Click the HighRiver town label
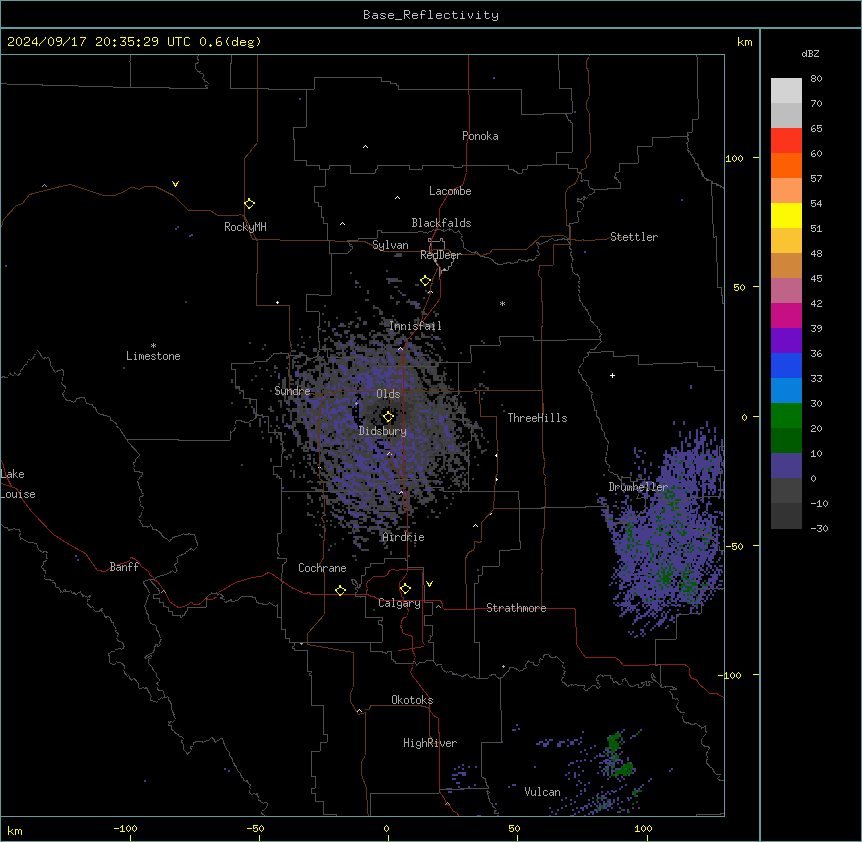 click(430, 743)
